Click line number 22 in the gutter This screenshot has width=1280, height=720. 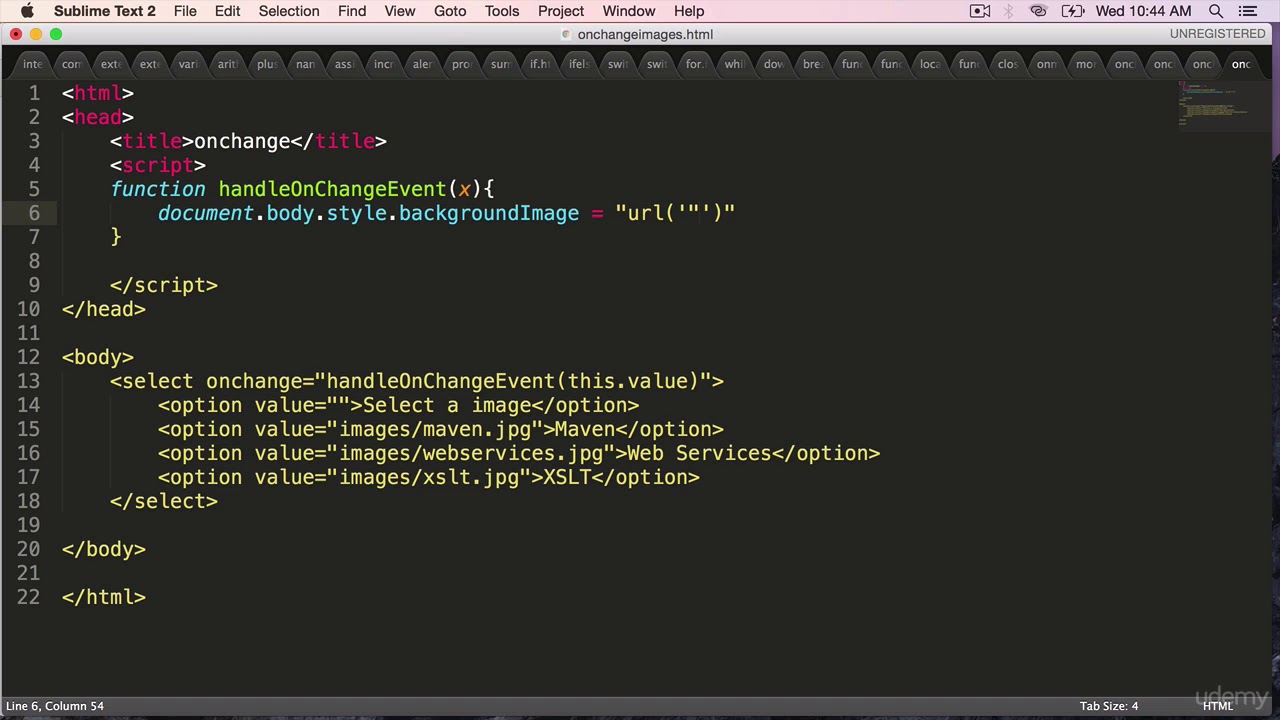coord(28,597)
